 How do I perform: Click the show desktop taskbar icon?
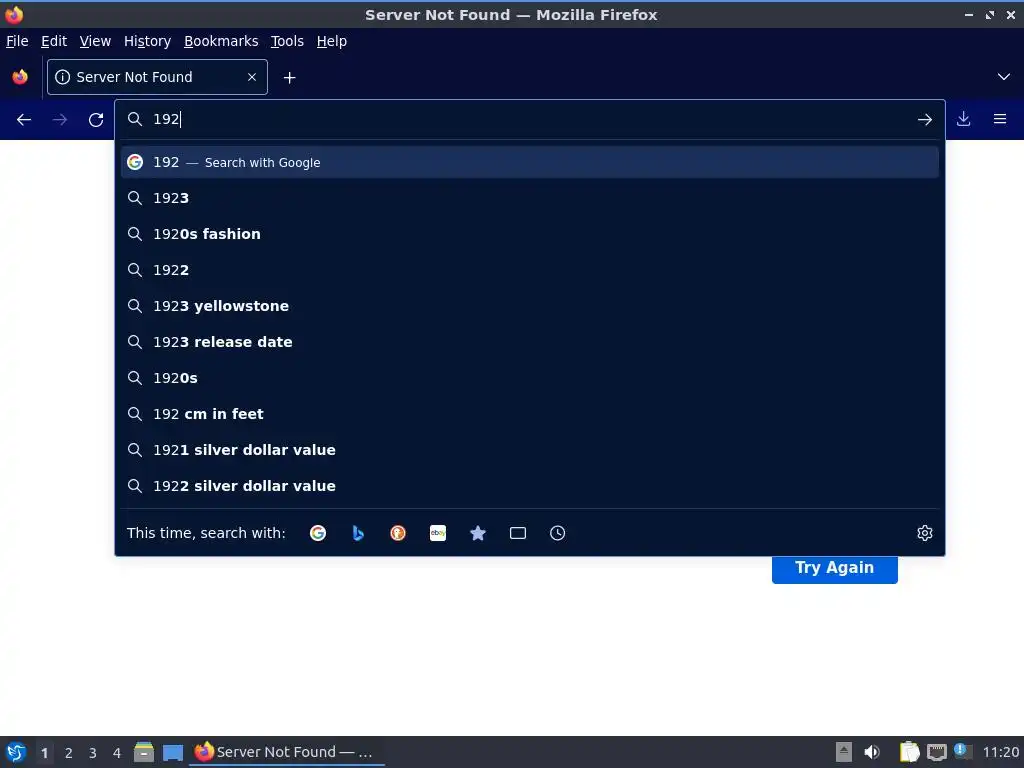tap(173, 752)
